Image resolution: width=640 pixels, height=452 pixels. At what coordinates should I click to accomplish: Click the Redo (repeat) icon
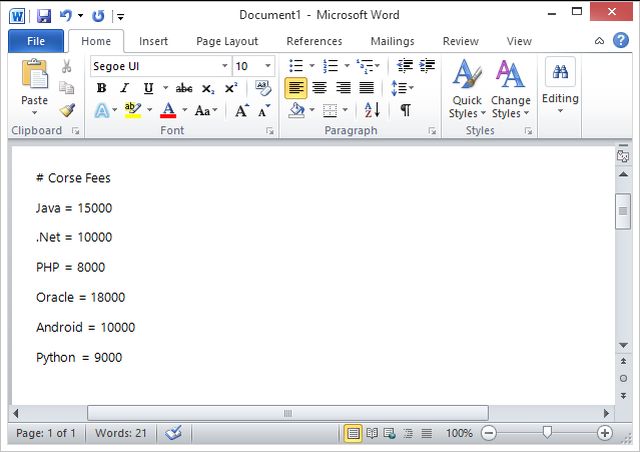[98, 16]
